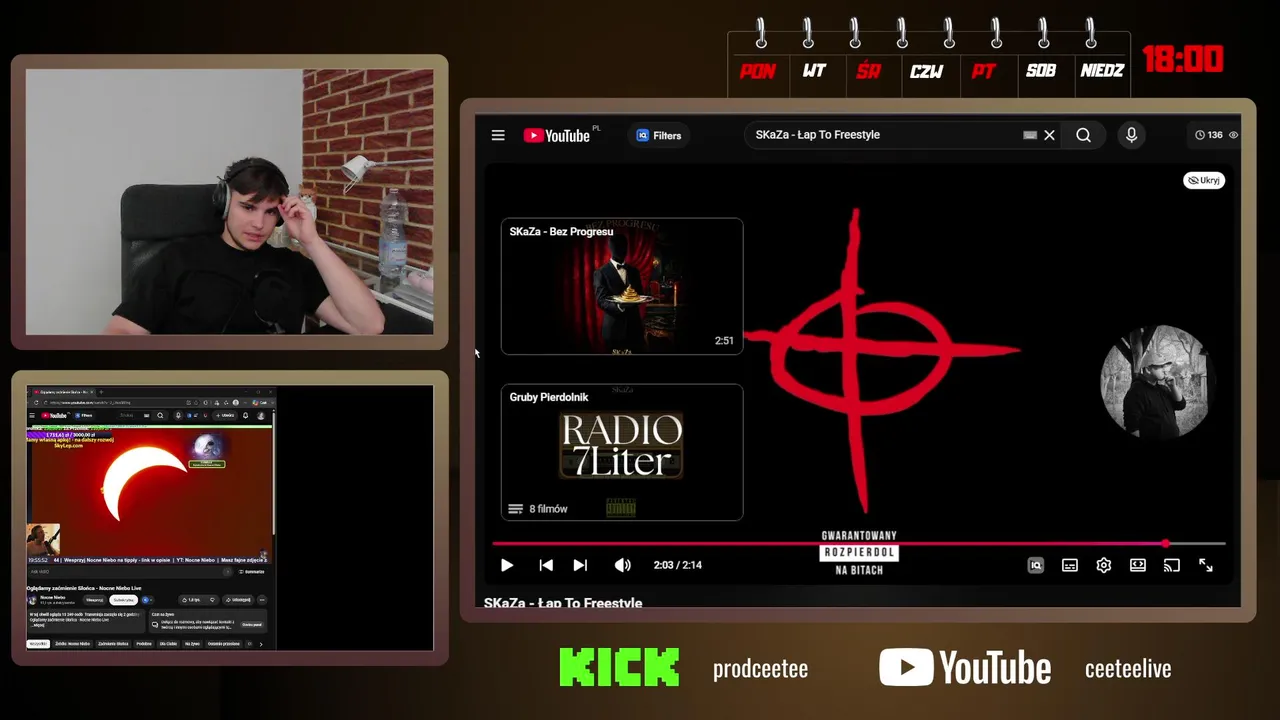Open the IQ Filters button
This screenshot has height=720, width=1280.
(658, 135)
